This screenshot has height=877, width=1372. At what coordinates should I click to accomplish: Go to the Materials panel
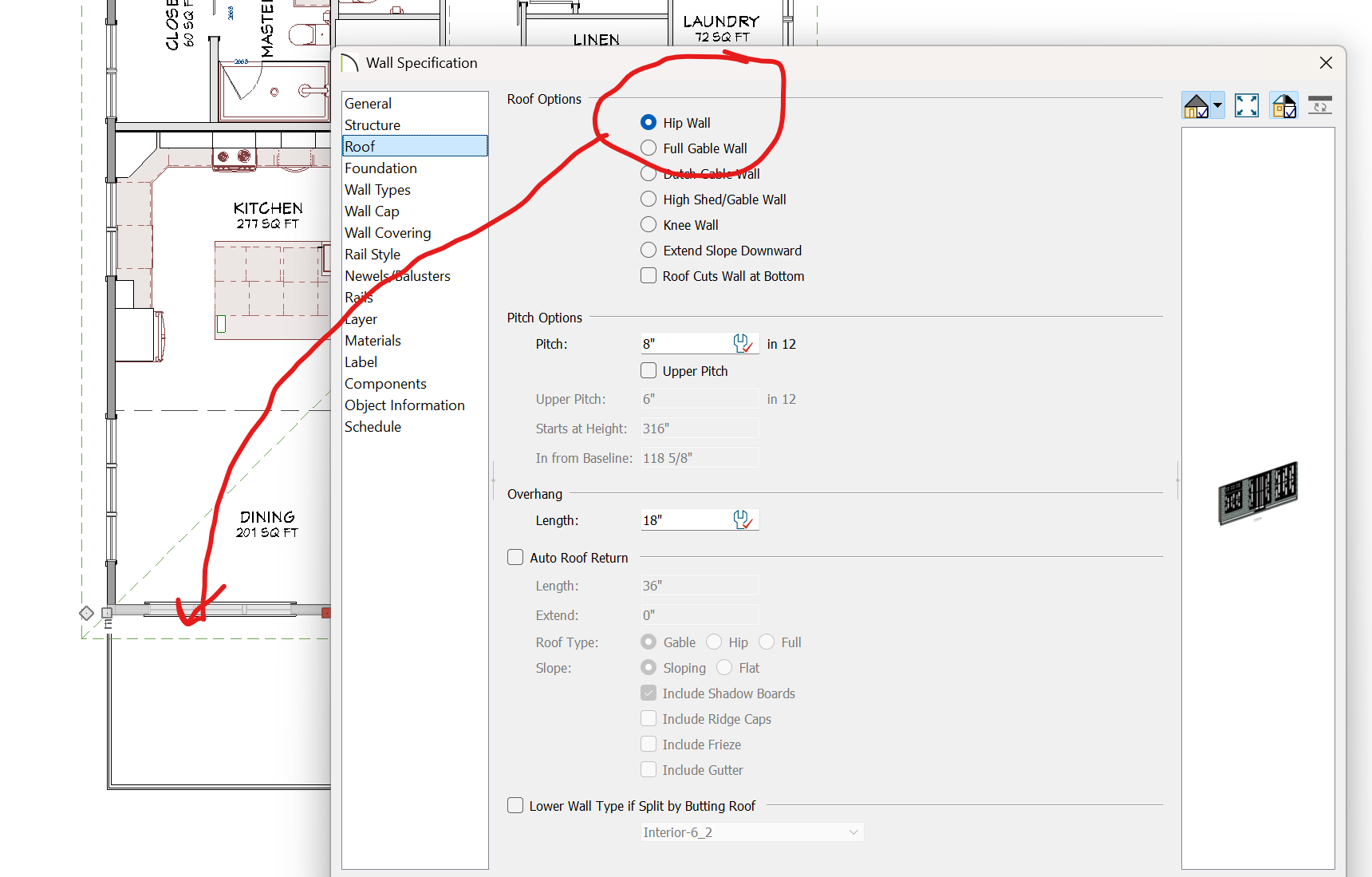[x=373, y=341]
